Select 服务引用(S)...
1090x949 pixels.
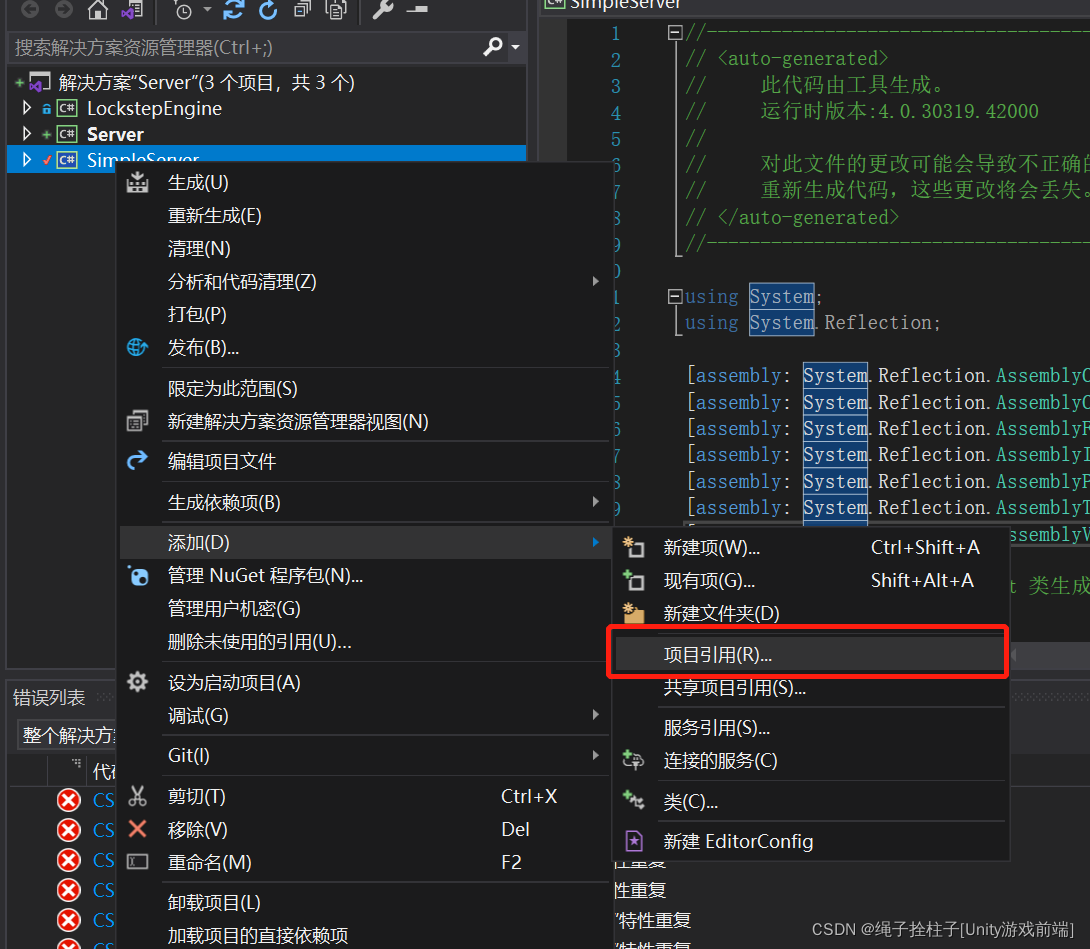coord(716,727)
